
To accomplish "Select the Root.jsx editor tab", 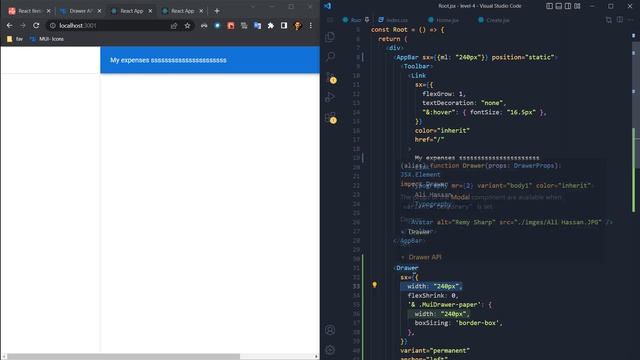I will (x=352, y=20).
